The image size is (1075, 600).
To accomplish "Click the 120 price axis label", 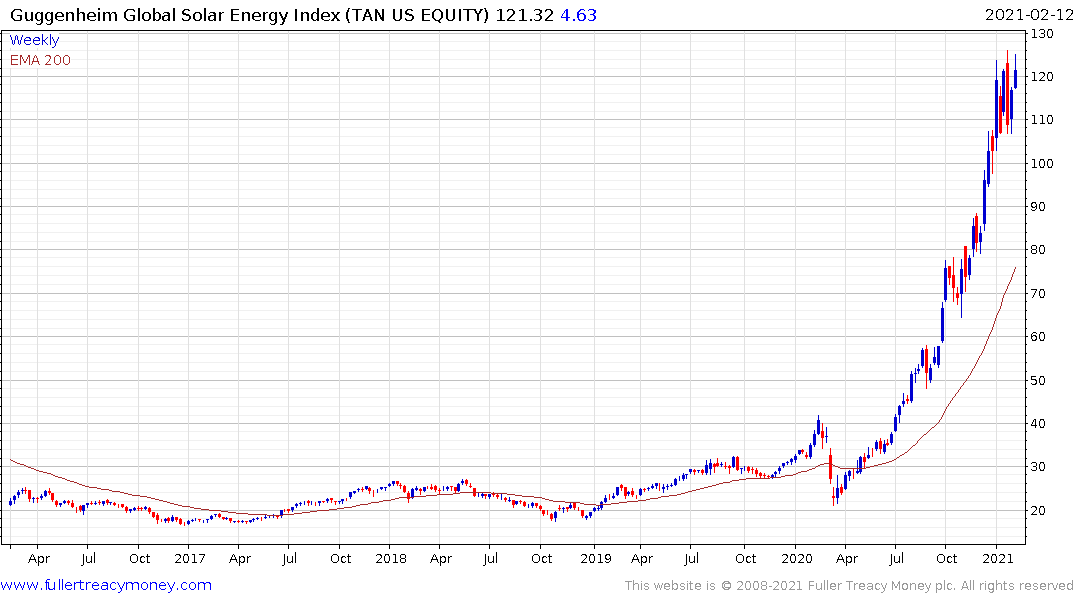I will tap(1041, 77).
